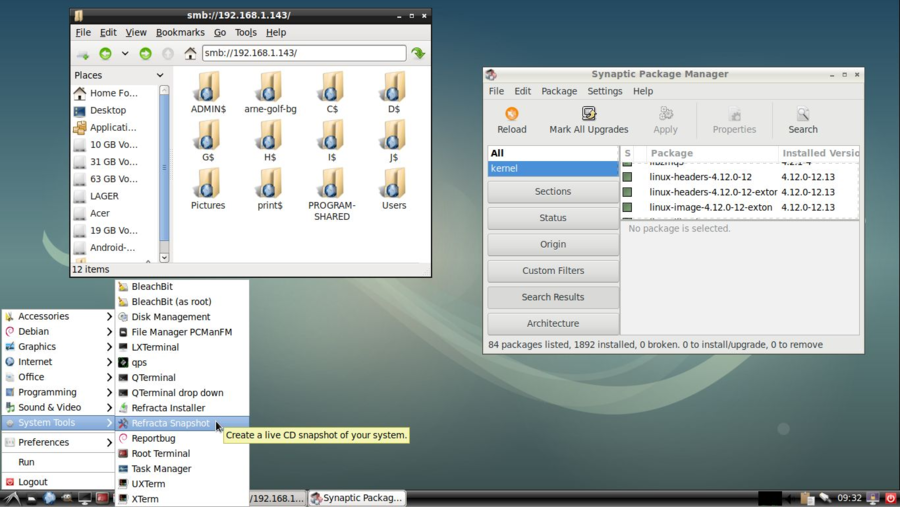The height and width of the screenshot is (507, 900).
Task: Select the print$ shared folder
Action: click(270, 189)
